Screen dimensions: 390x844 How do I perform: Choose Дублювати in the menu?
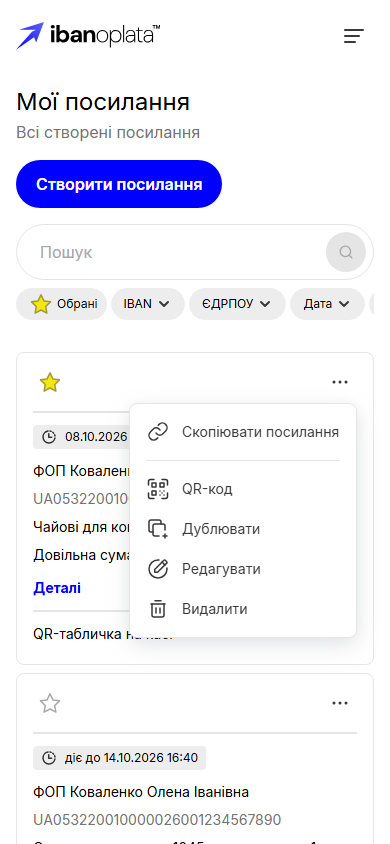click(243, 529)
